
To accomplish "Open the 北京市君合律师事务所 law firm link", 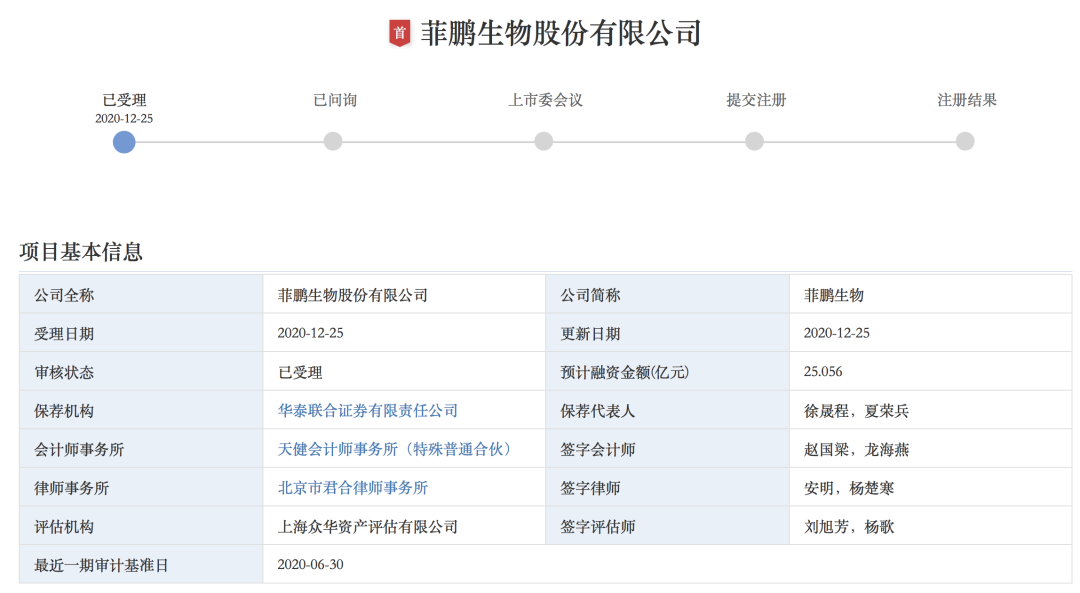I will point(353,488).
